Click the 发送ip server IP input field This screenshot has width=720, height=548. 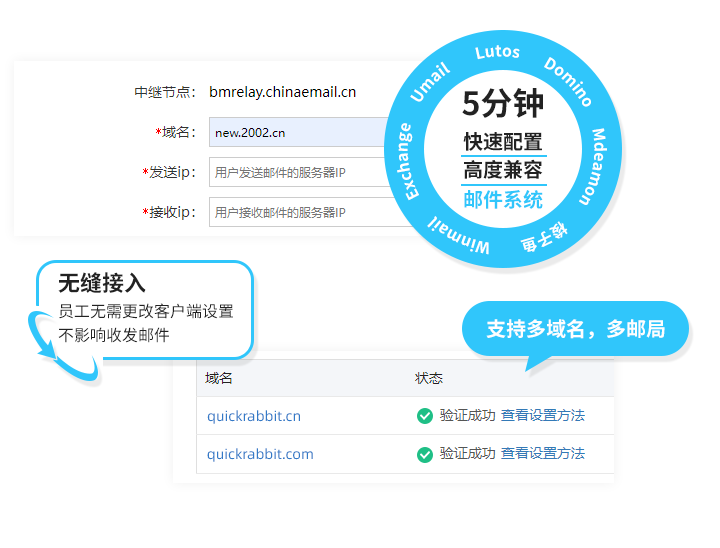[x=300, y=172]
